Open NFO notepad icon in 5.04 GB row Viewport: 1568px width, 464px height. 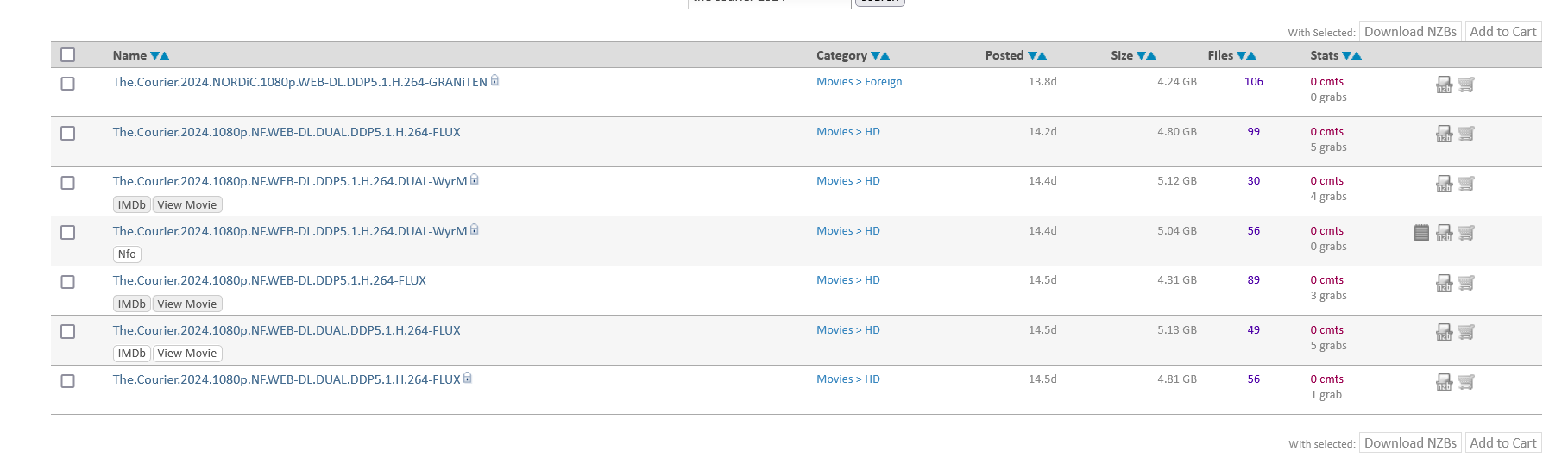point(1421,233)
